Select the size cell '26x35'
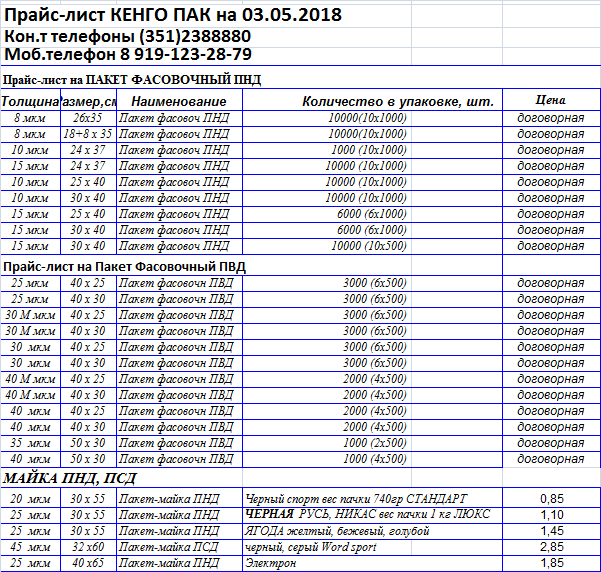 click(88, 118)
